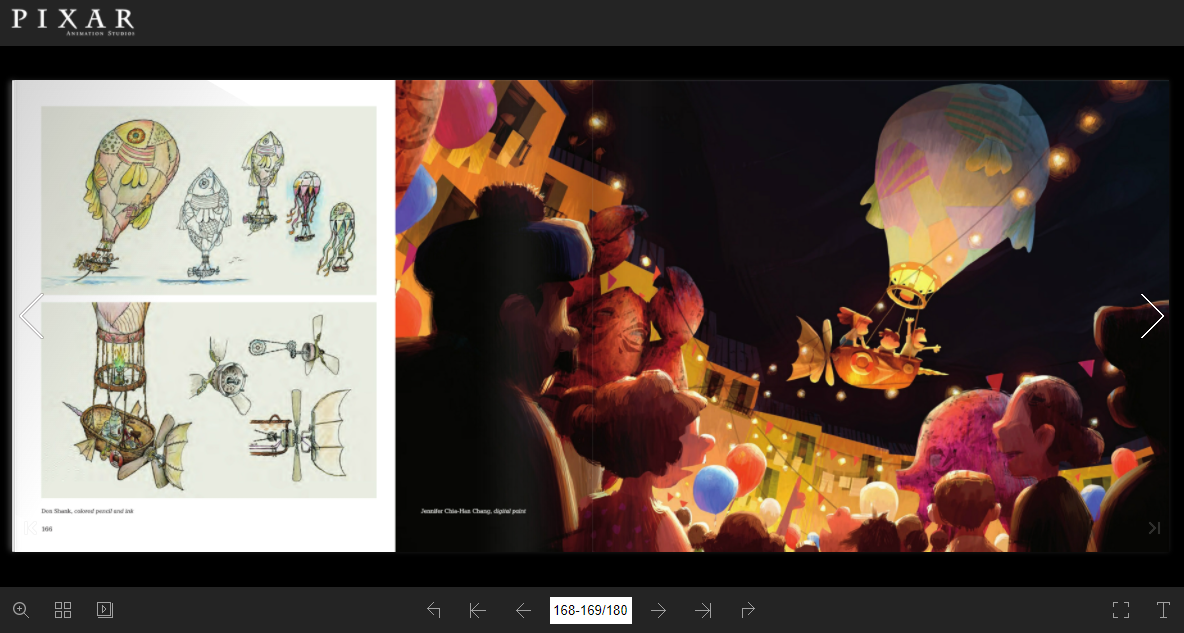Click page number "166" on left page
1184x633 pixels.
(x=47, y=529)
